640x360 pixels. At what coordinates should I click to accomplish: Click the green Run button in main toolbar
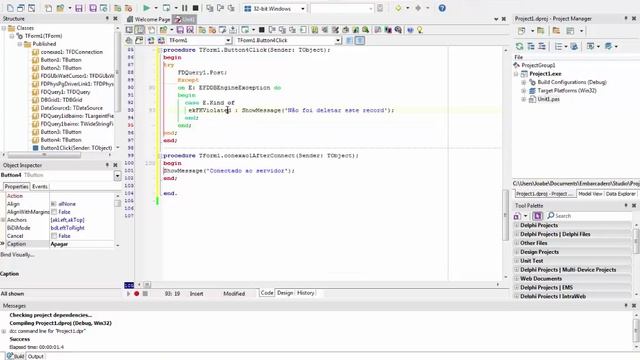click(146, 8)
